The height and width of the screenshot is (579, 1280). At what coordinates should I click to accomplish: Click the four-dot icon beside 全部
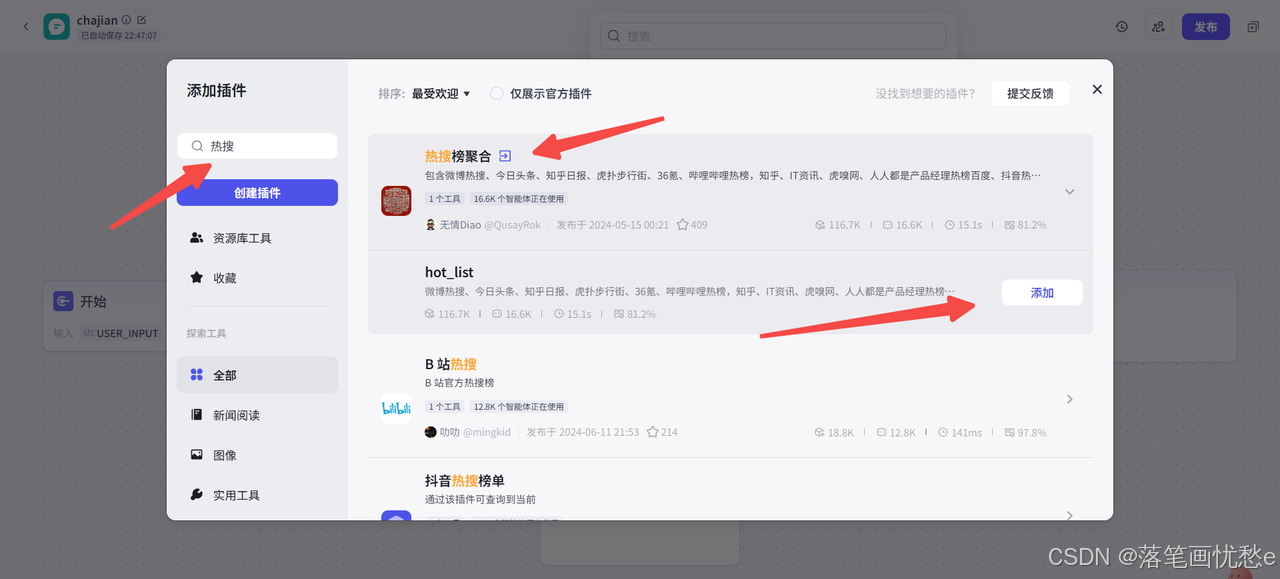(197, 375)
